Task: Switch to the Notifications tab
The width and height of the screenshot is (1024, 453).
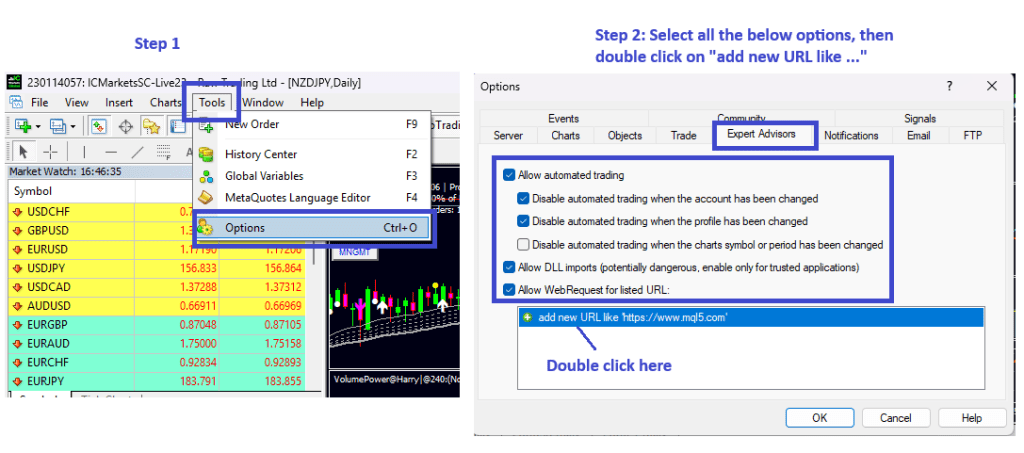Action: 851,136
